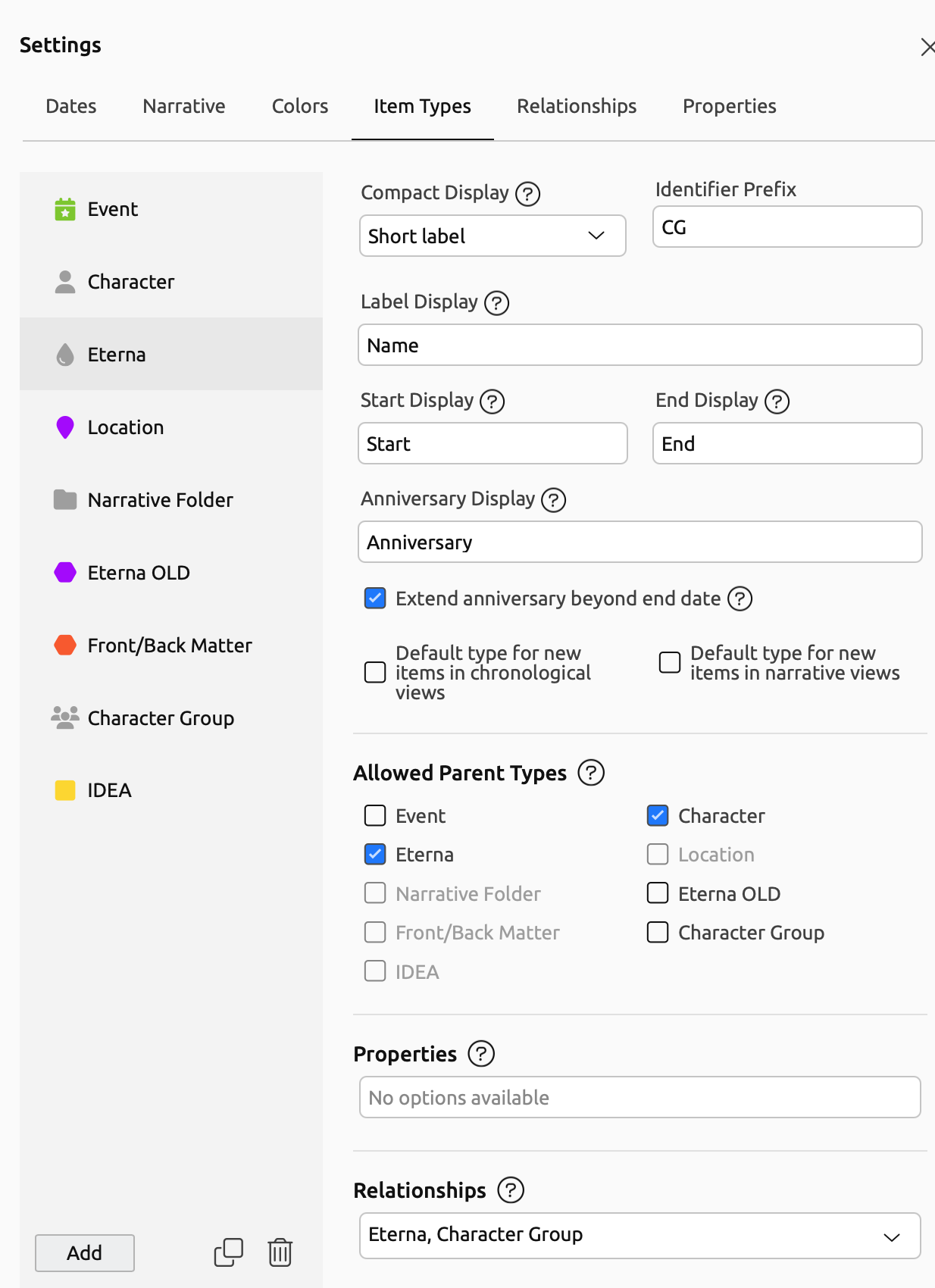Click the Add button

(85, 1253)
